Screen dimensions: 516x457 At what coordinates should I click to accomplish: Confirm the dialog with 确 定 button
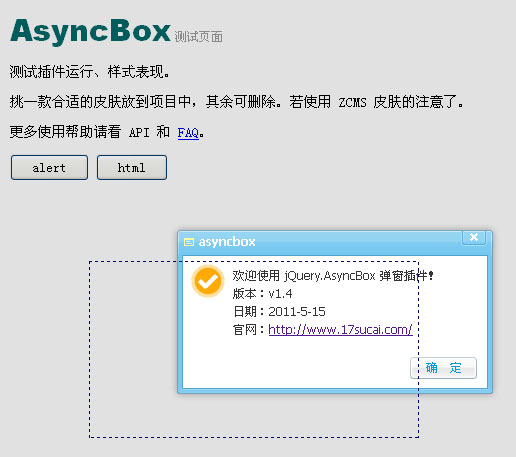pos(443,368)
